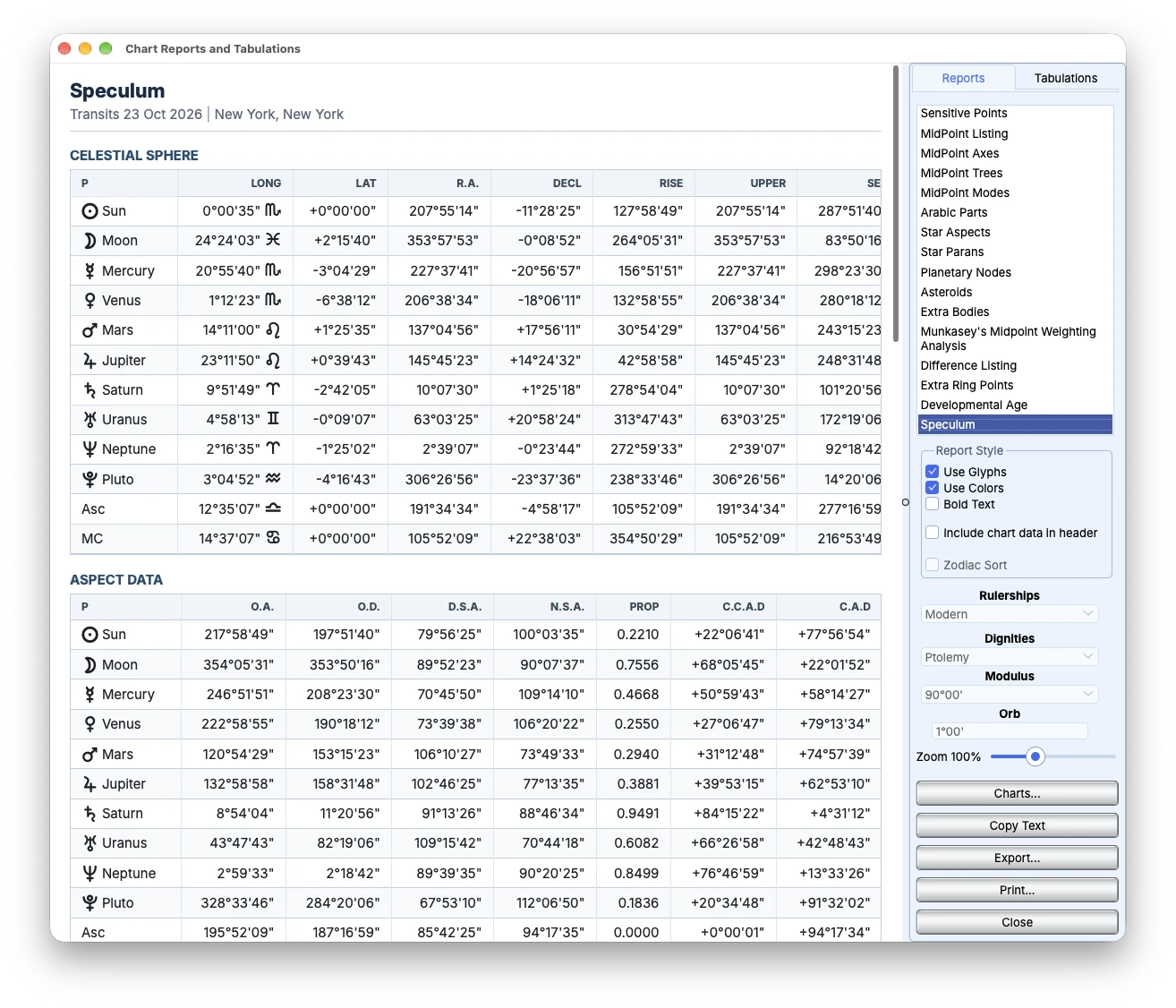Click the Orb input field

[x=1010, y=731]
